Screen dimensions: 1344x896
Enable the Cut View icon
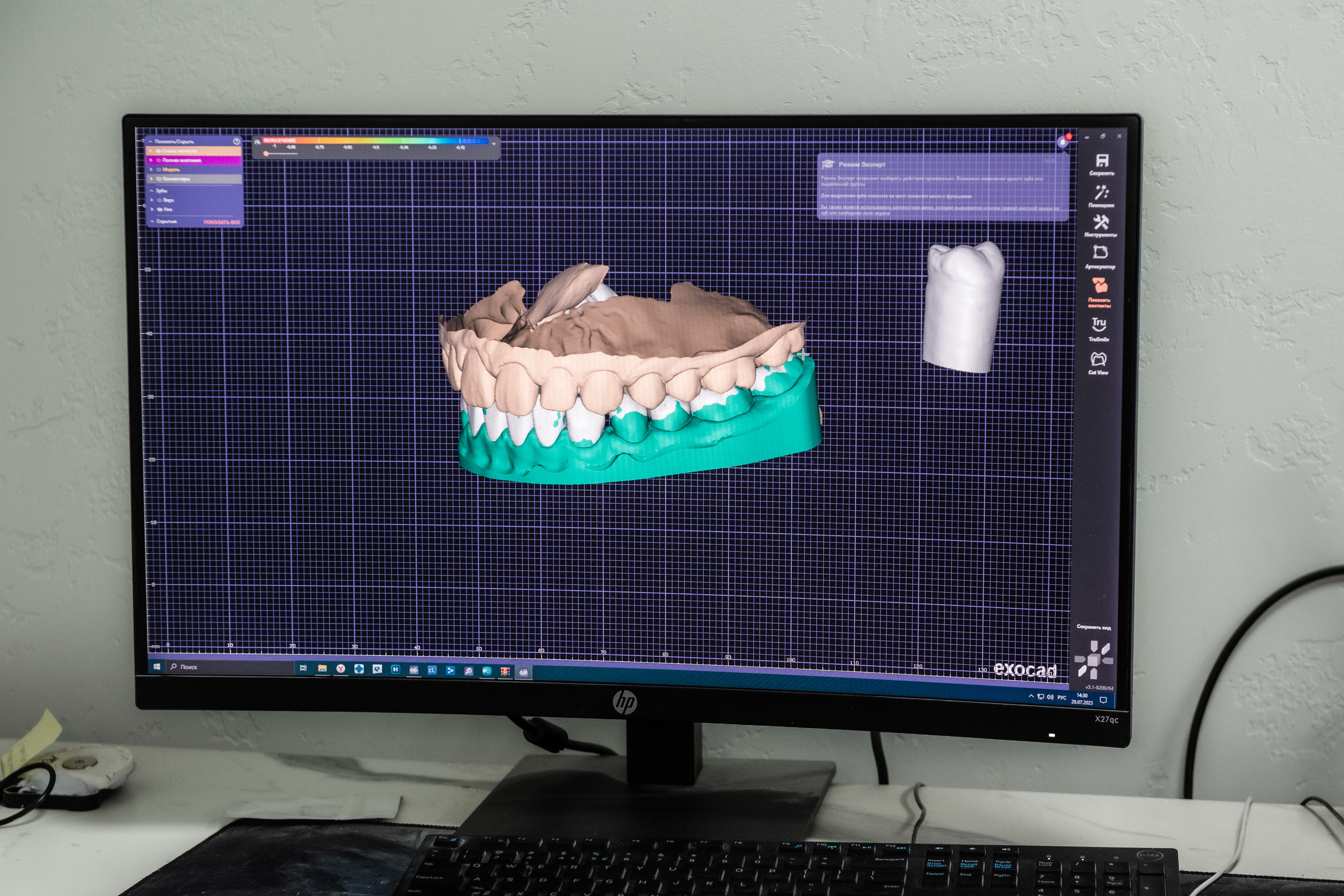pos(1098,359)
